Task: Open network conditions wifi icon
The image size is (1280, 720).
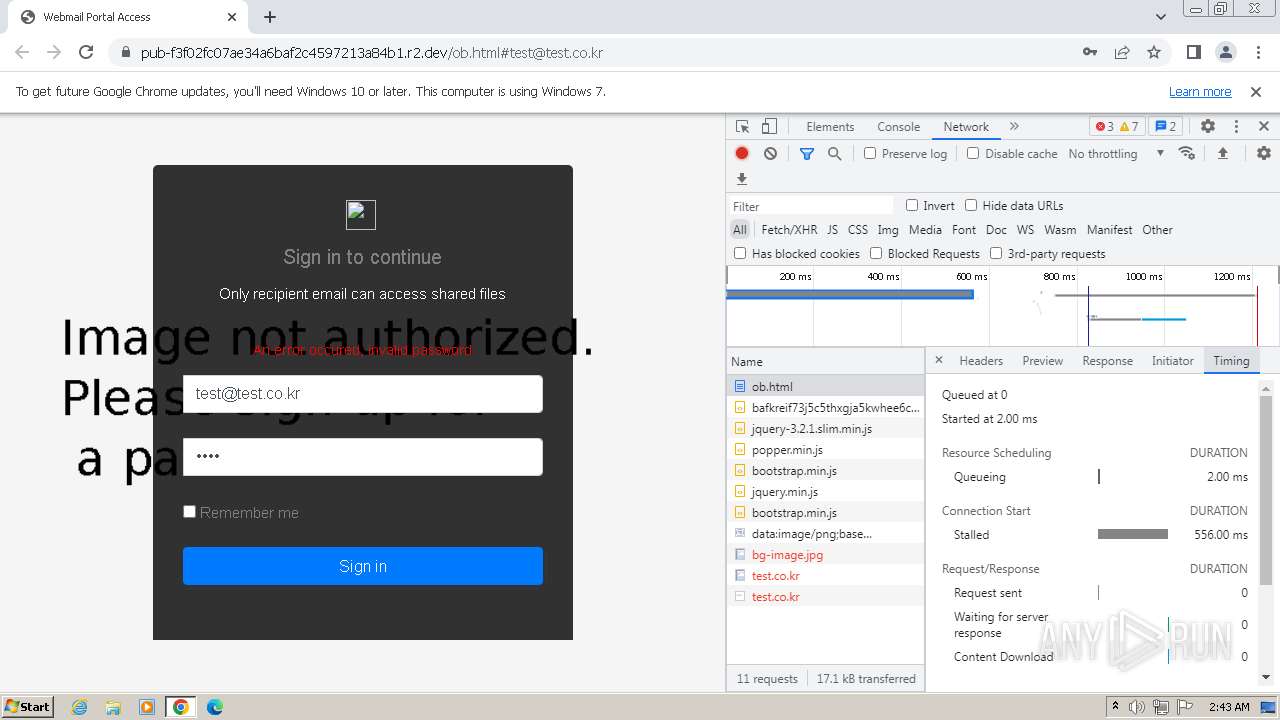Action: [x=1187, y=154]
